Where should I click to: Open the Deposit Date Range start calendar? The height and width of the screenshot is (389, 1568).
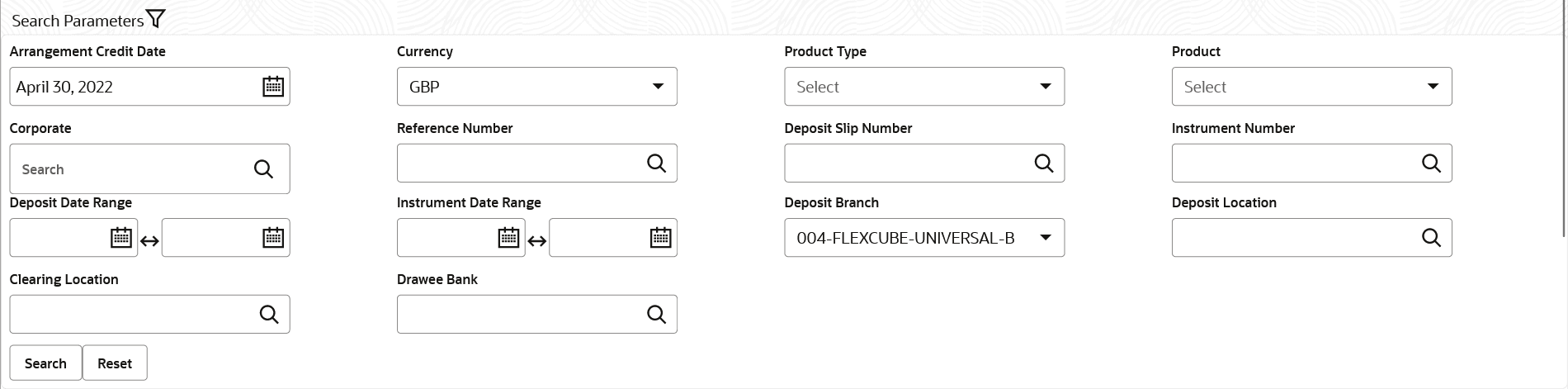pos(121,238)
